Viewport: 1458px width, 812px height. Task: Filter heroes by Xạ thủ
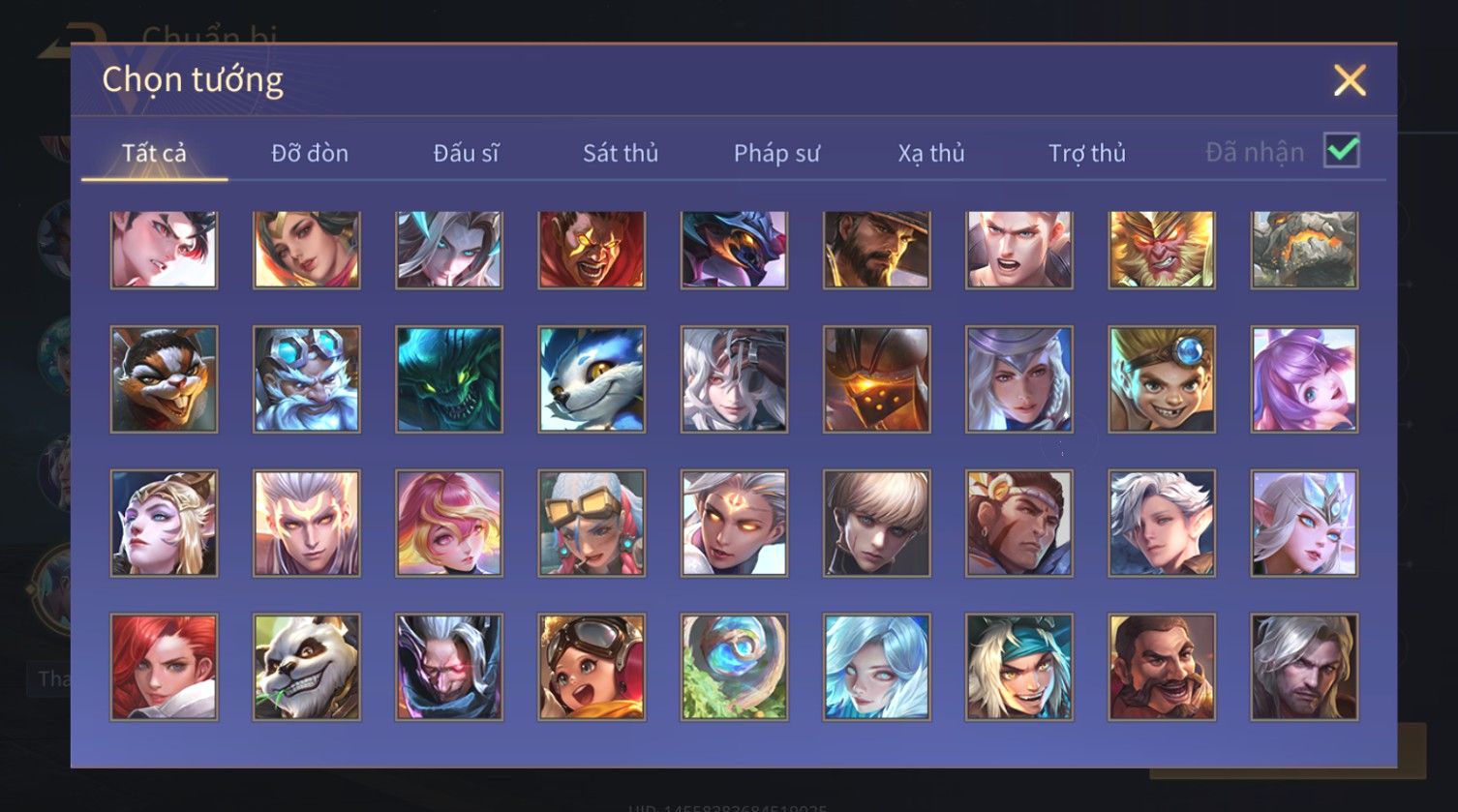coord(931,153)
